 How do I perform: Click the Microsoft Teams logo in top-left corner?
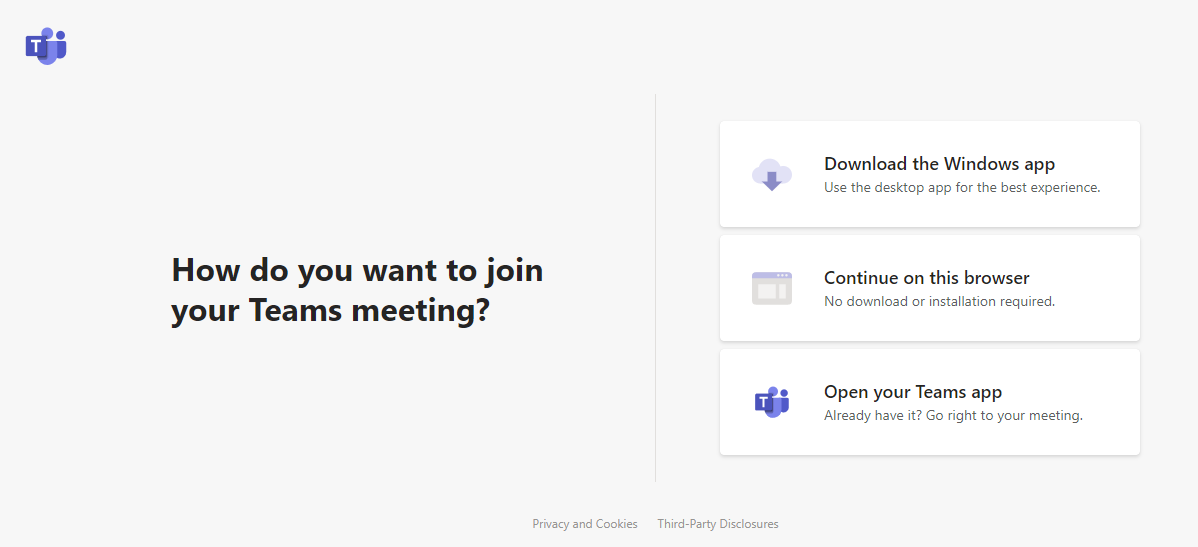pos(46,46)
